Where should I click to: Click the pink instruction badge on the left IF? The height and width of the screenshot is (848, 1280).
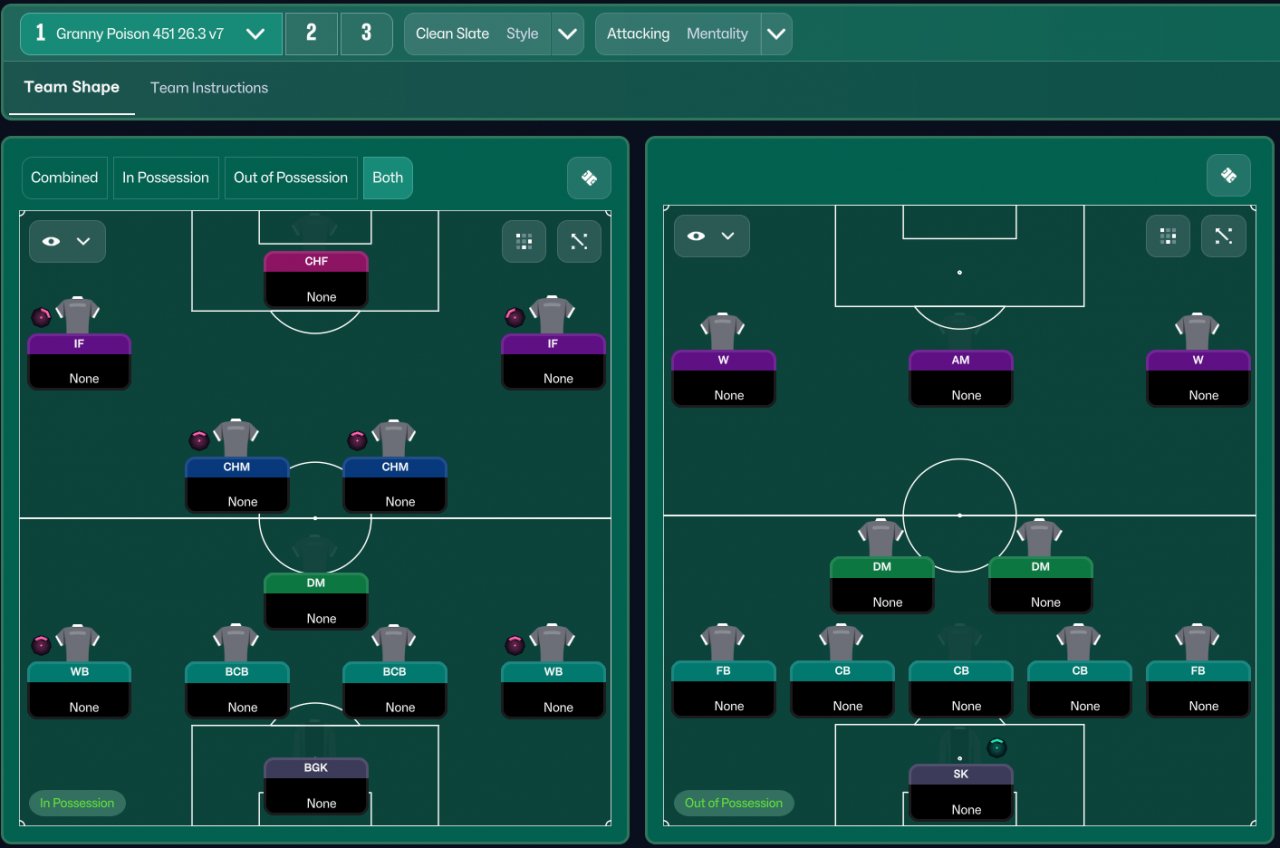(41, 317)
